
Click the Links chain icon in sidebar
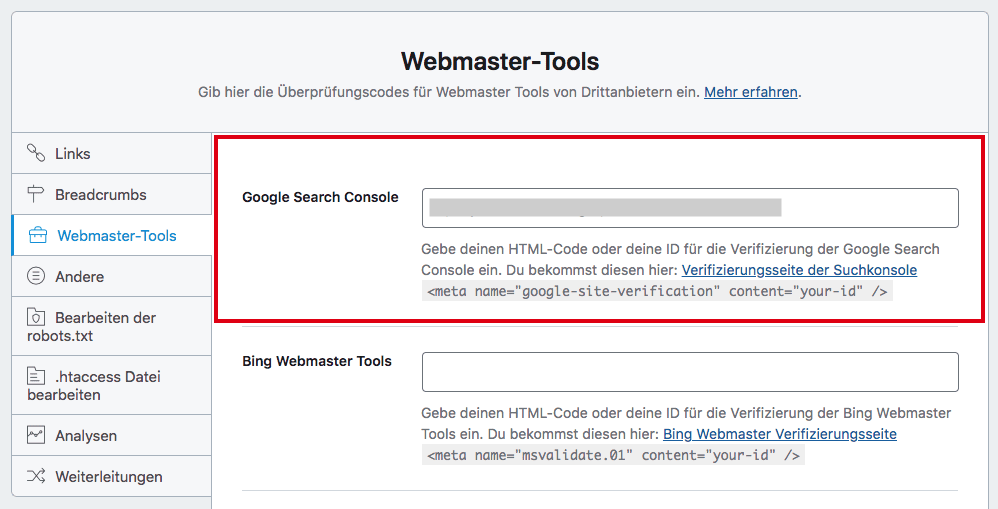[x=36, y=153]
